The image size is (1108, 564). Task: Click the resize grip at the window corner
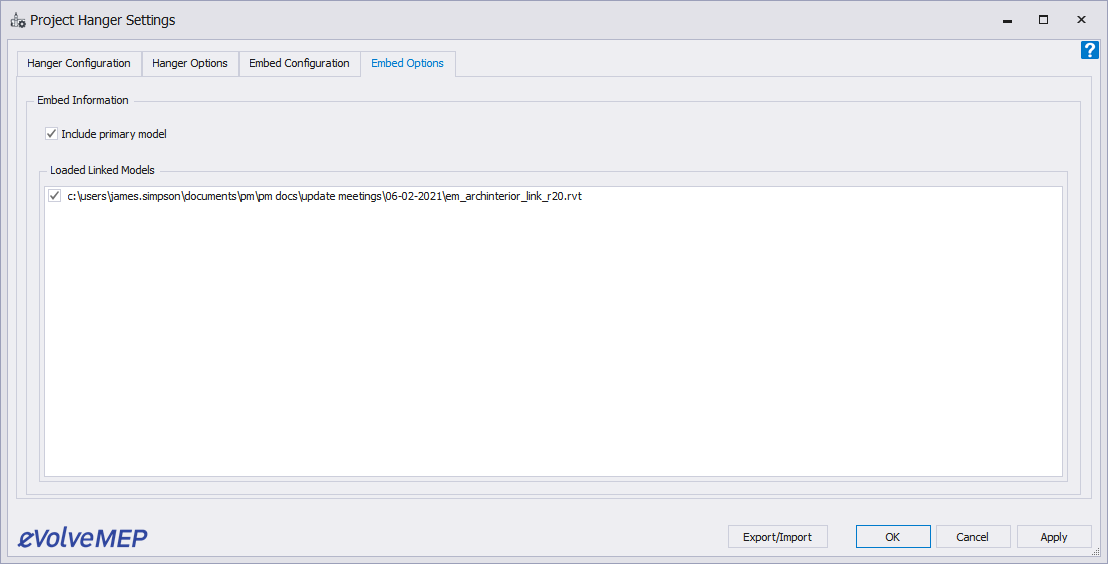pyautogui.click(x=1095, y=551)
